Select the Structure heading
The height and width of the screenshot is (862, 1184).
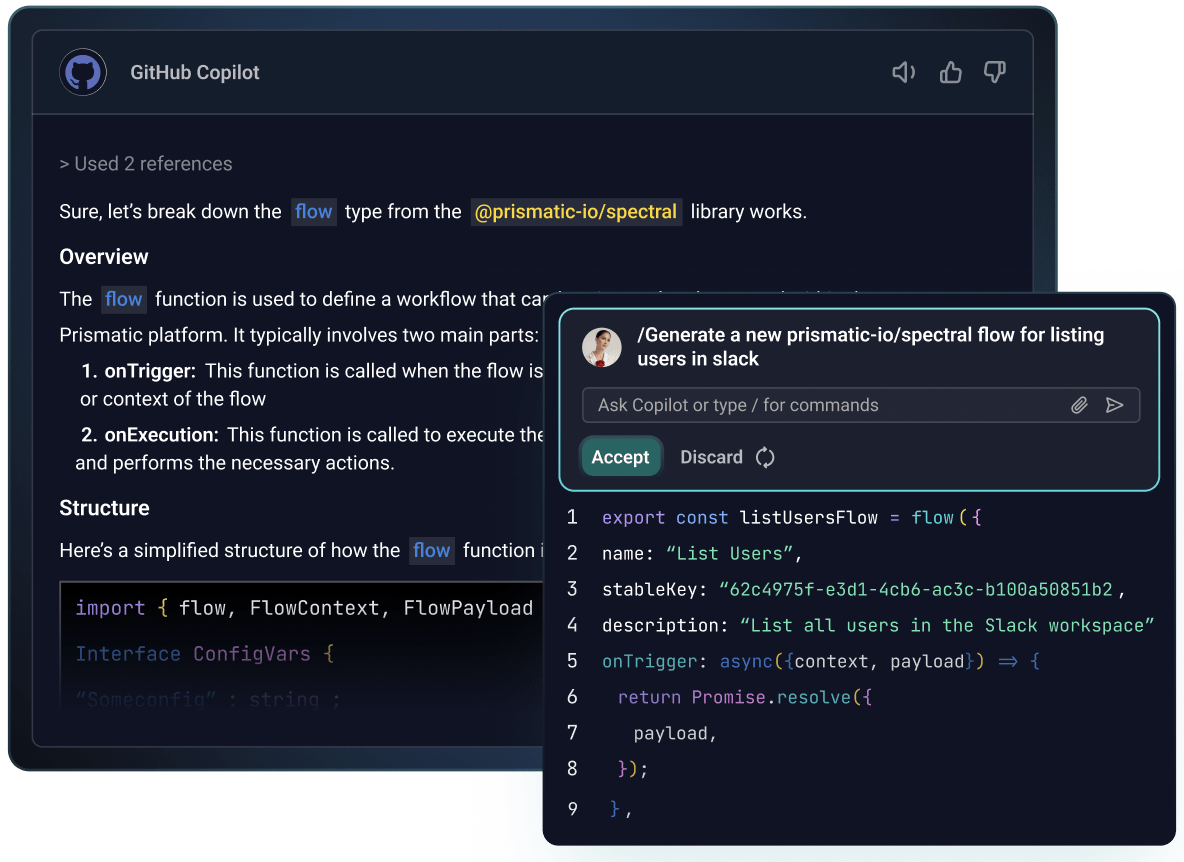(104, 508)
